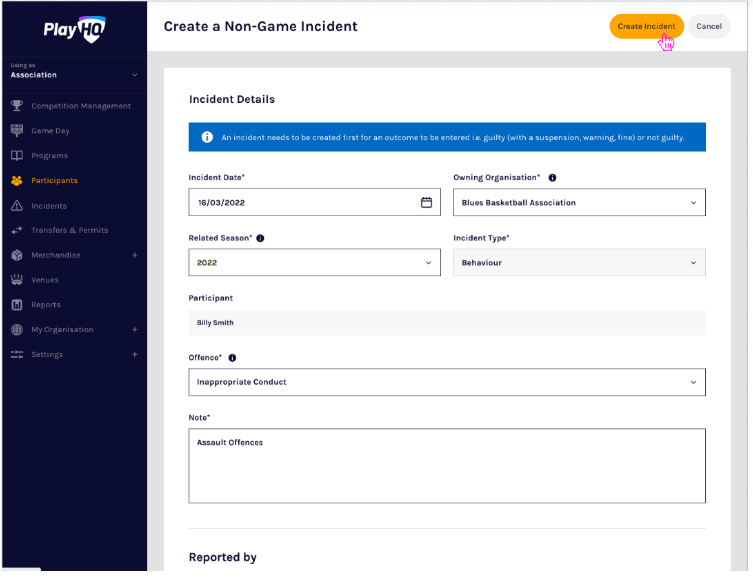Viewport: 753px width, 577px height.
Task: Click the Settings sliders icon
Action: coord(17,355)
